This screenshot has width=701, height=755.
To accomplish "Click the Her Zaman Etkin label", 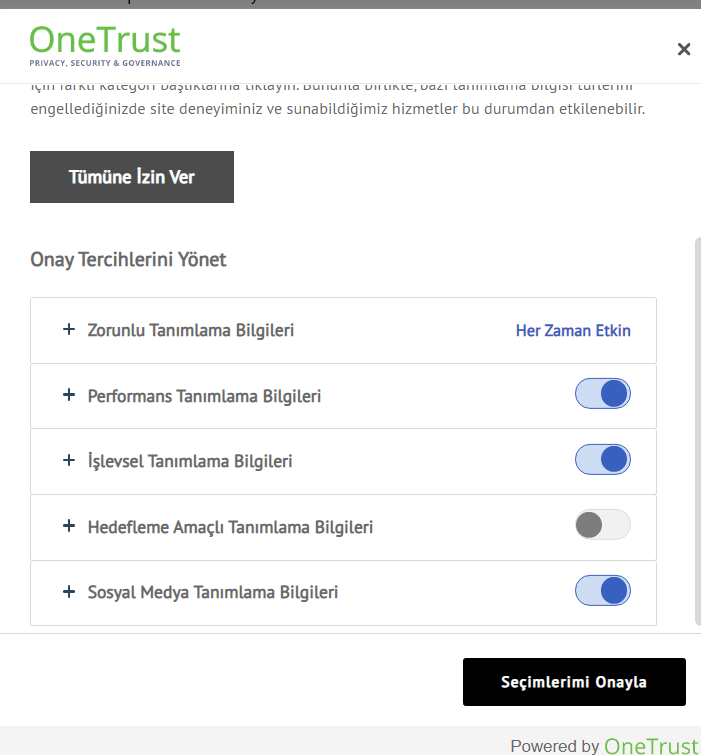I will click(x=573, y=331).
